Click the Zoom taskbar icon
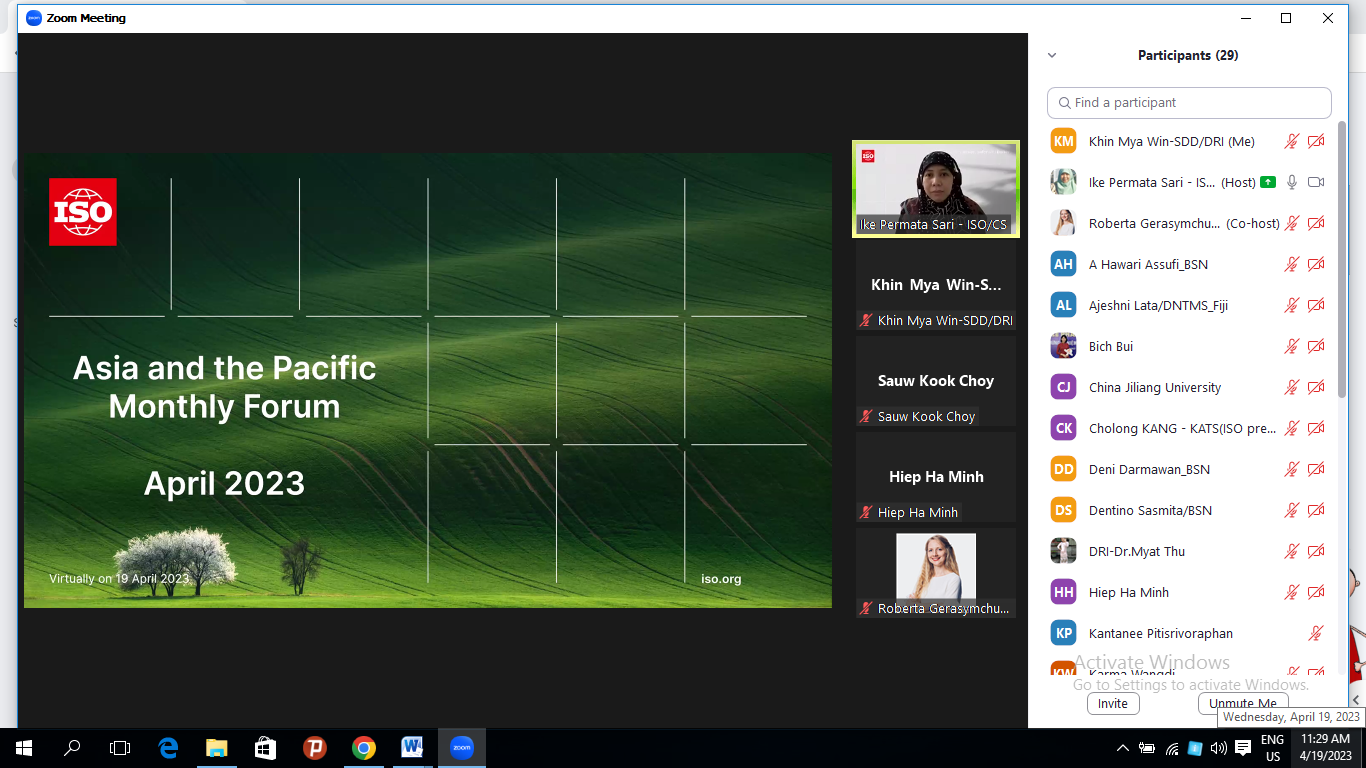The image size is (1366, 768). (461, 748)
